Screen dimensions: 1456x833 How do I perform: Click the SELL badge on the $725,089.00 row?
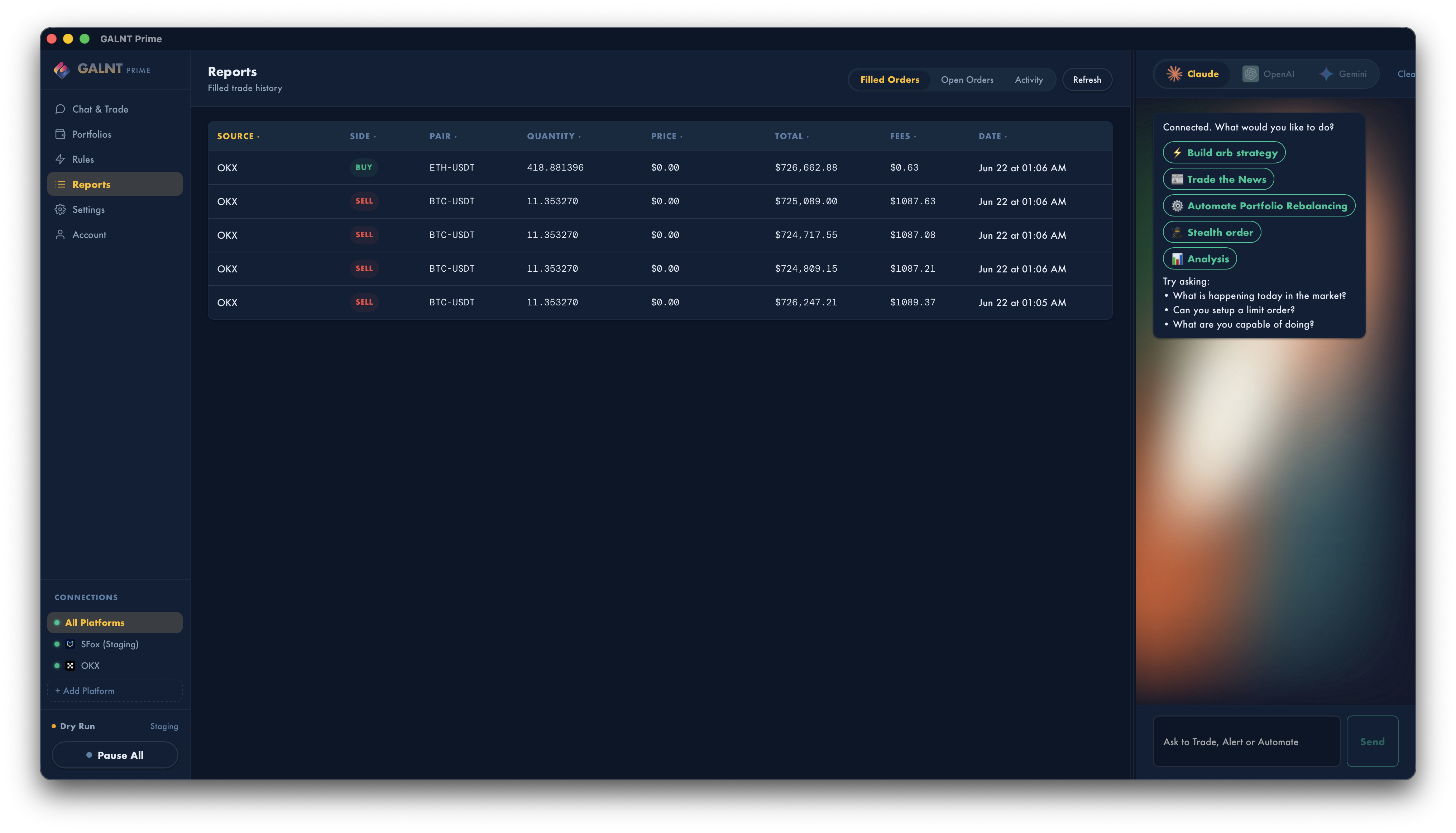point(364,201)
